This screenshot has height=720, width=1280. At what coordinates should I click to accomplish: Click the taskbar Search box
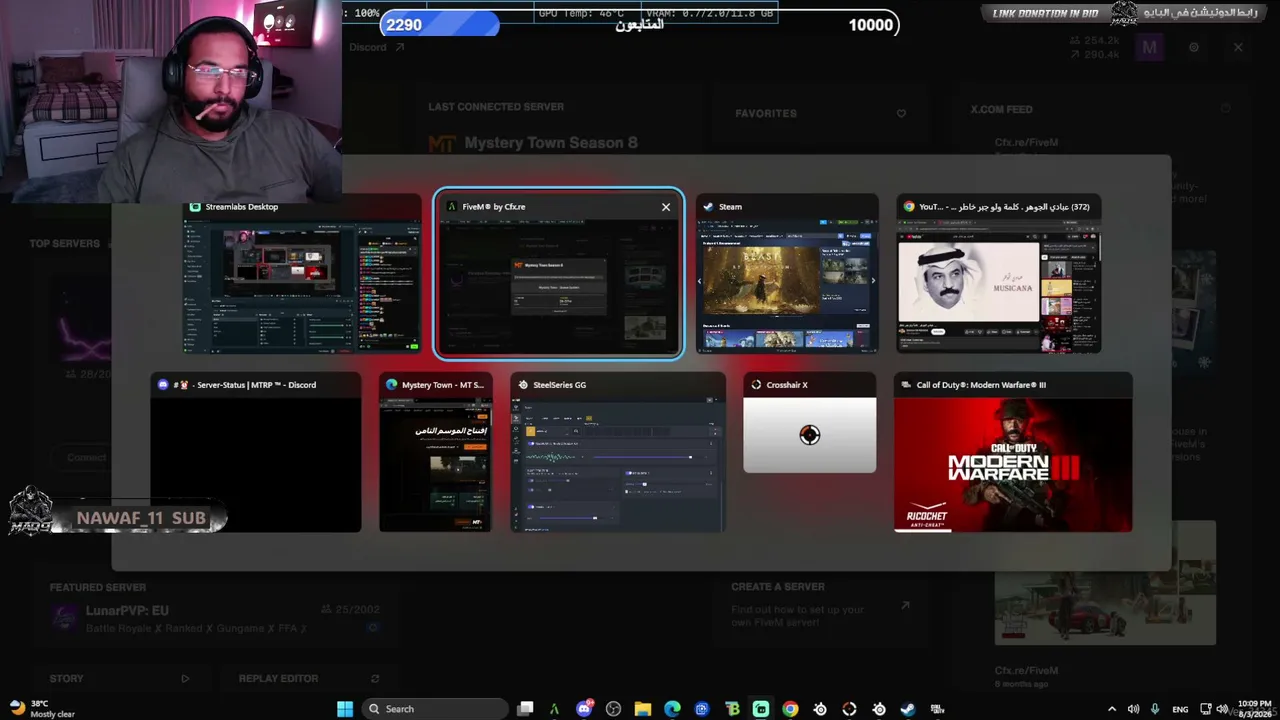(435, 709)
